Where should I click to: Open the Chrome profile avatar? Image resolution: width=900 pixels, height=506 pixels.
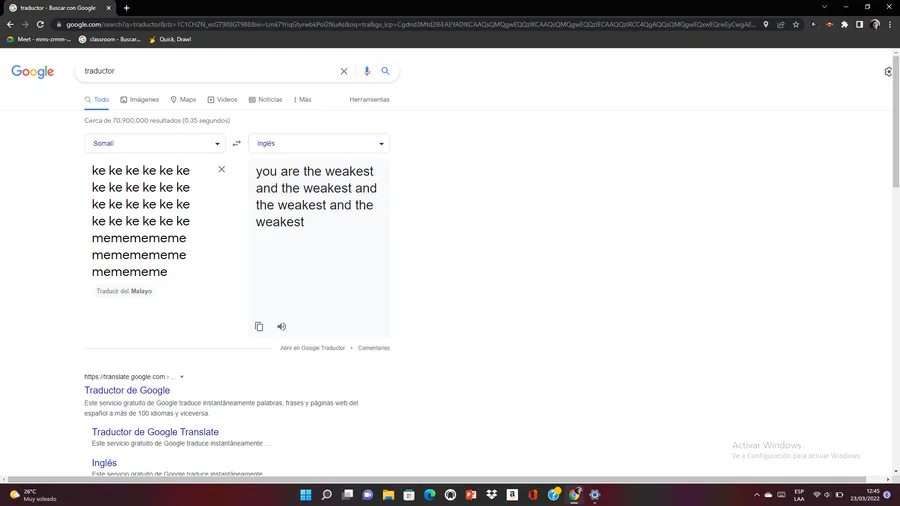click(x=875, y=25)
